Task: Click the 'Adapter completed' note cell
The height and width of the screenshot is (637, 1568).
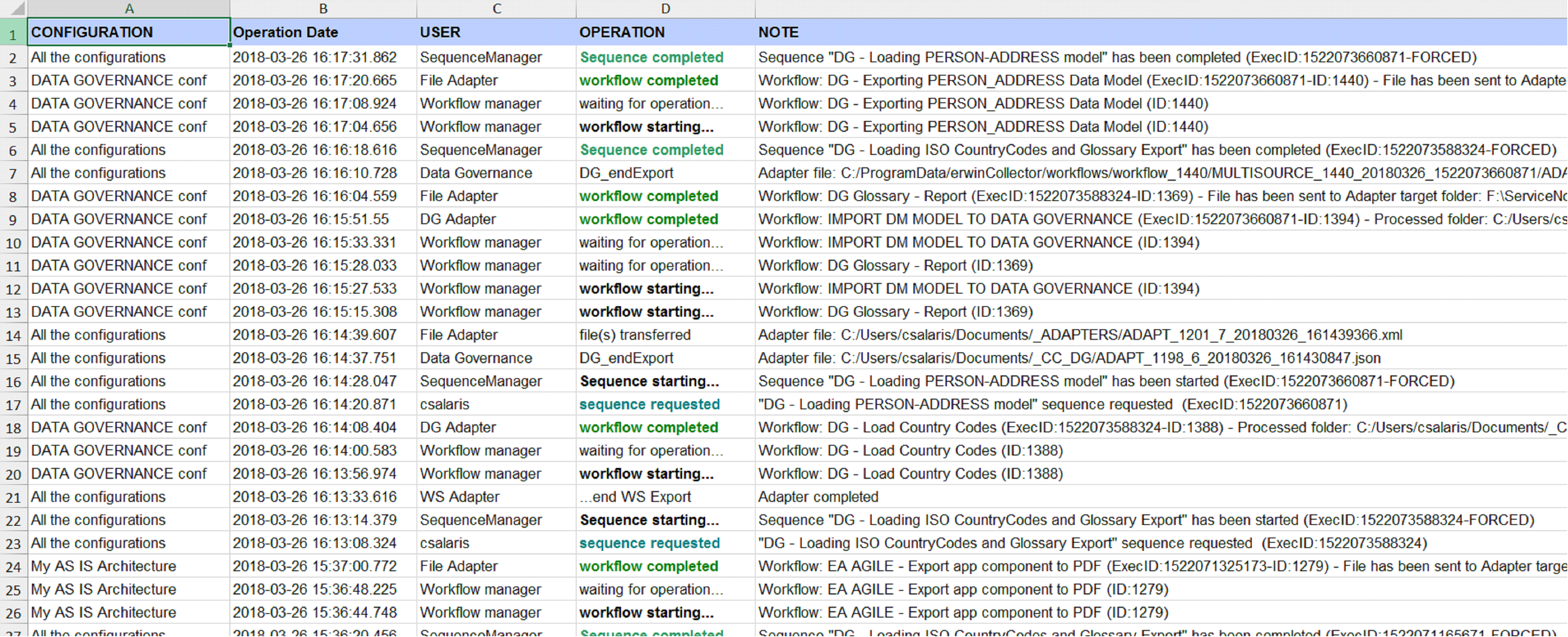Action: [x=818, y=497]
